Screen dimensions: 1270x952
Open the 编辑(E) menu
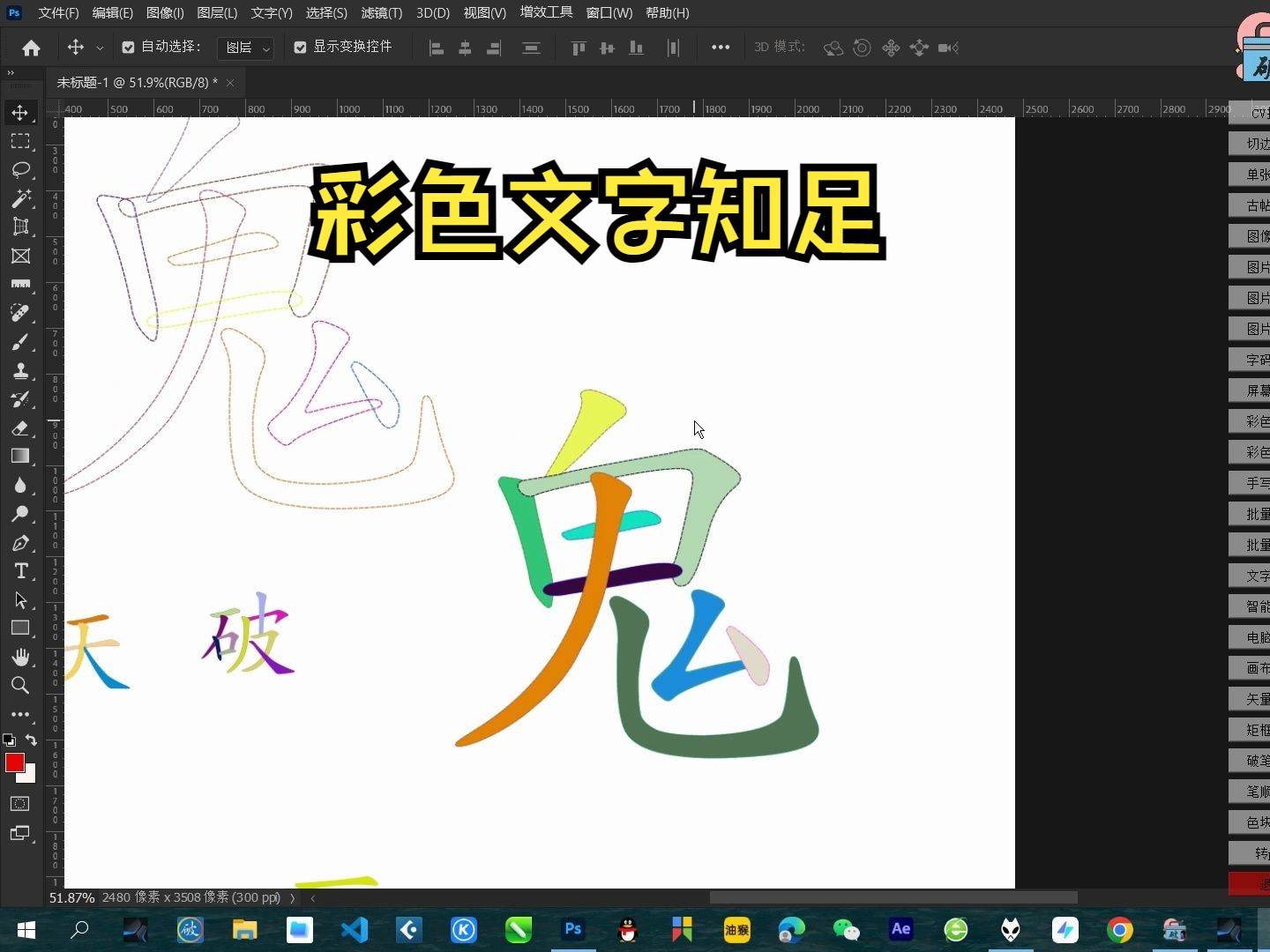pyautogui.click(x=112, y=13)
